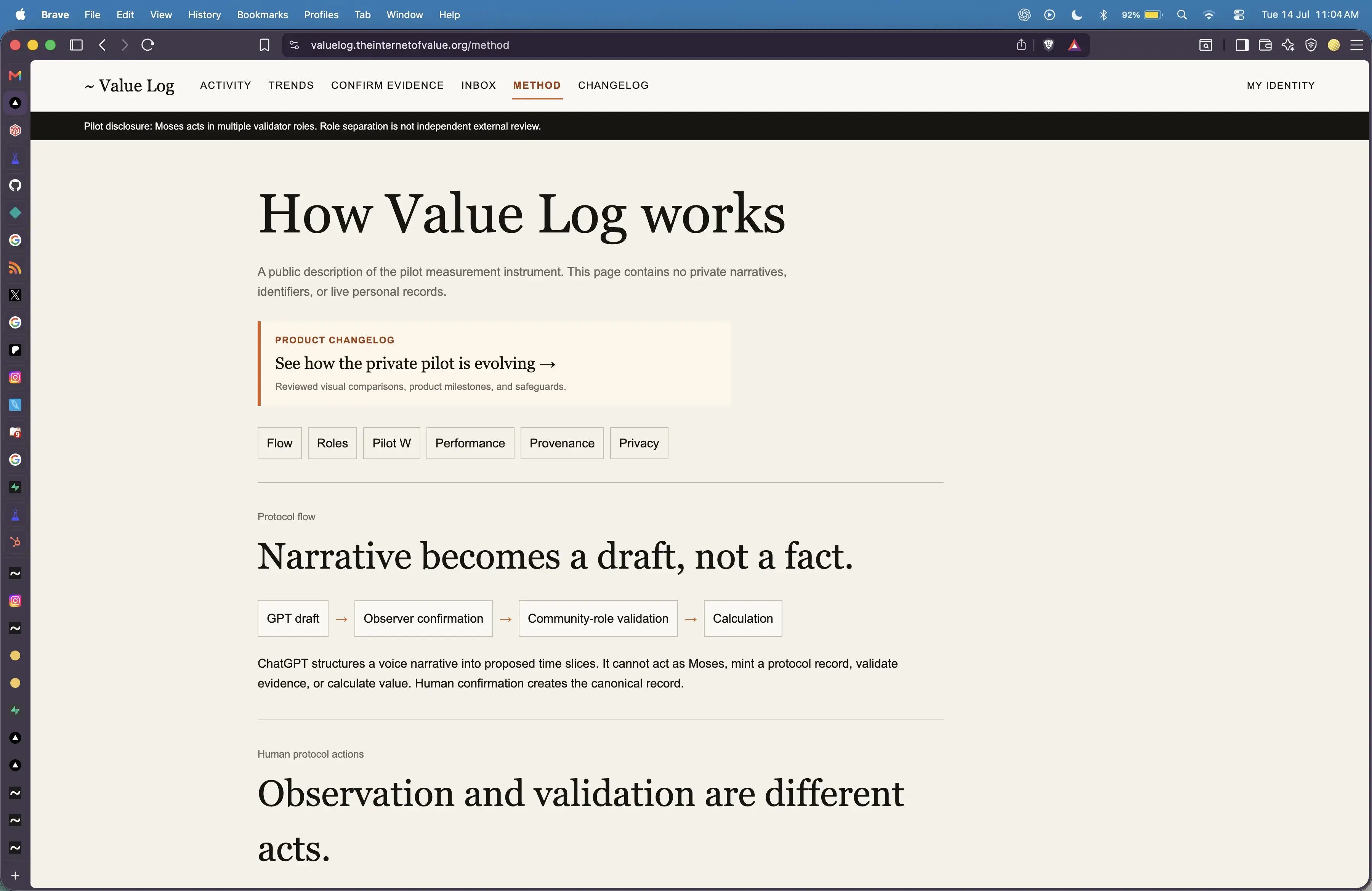This screenshot has height=891, width=1372.
Task: Reload the current page
Action: pyautogui.click(x=148, y=45)
